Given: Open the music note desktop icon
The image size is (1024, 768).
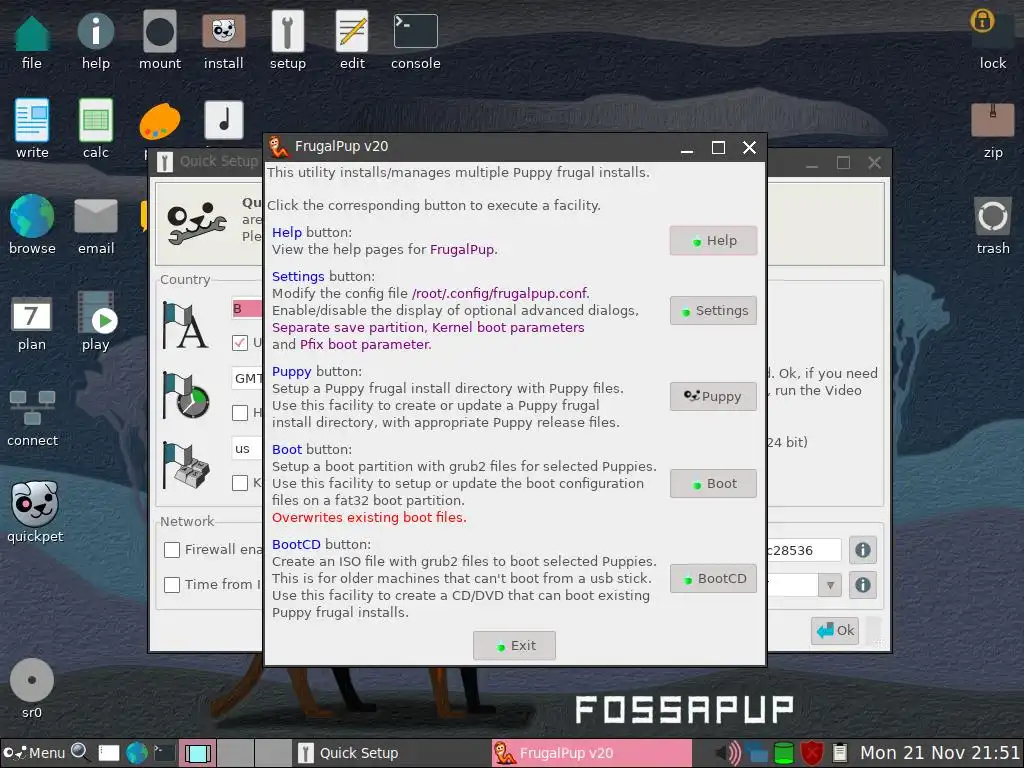Looking at the screenshot, I should point(223,120).
